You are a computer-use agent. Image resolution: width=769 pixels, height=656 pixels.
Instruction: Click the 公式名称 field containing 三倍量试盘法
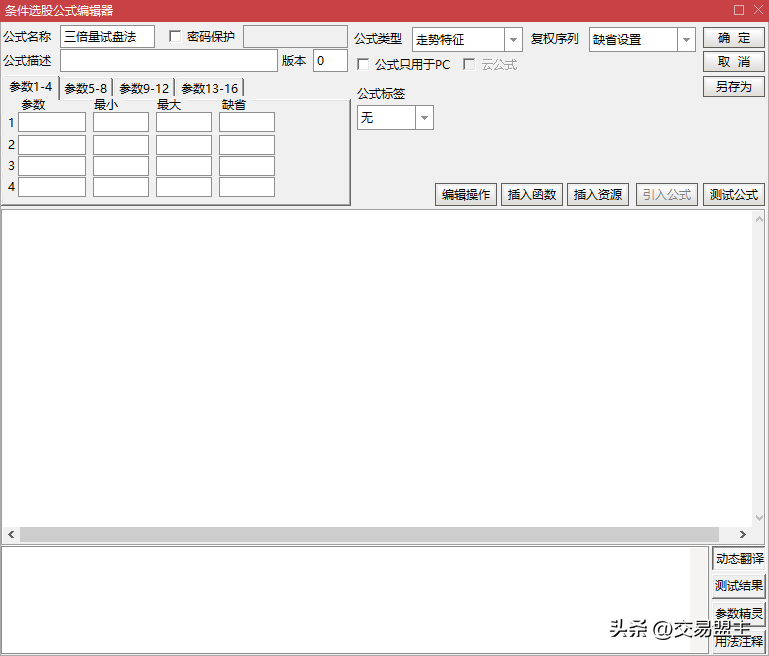[x=107, y=37]
